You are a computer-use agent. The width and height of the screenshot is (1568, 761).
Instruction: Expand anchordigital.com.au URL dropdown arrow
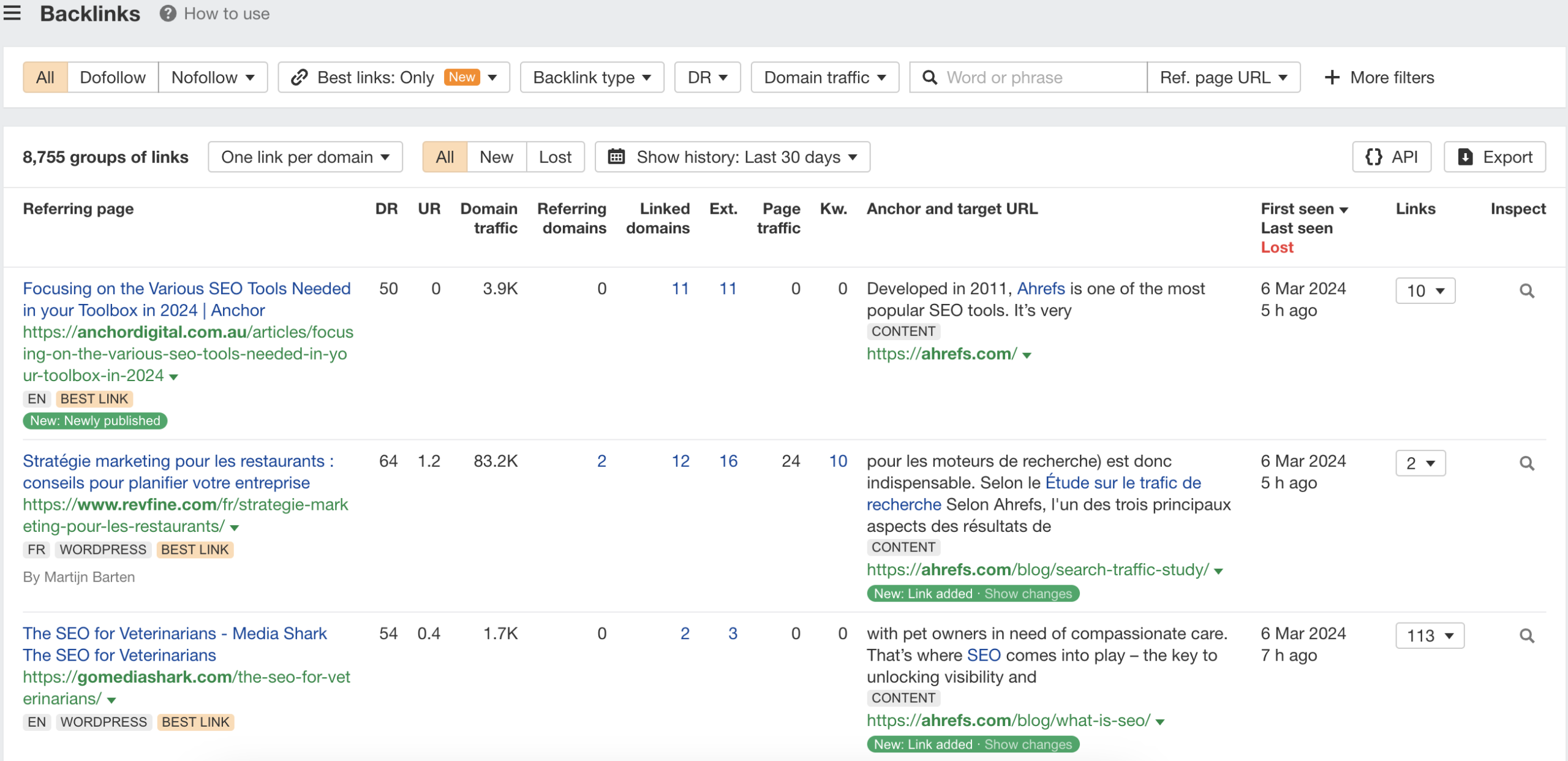pyautogui.click(x=174, y=376)
